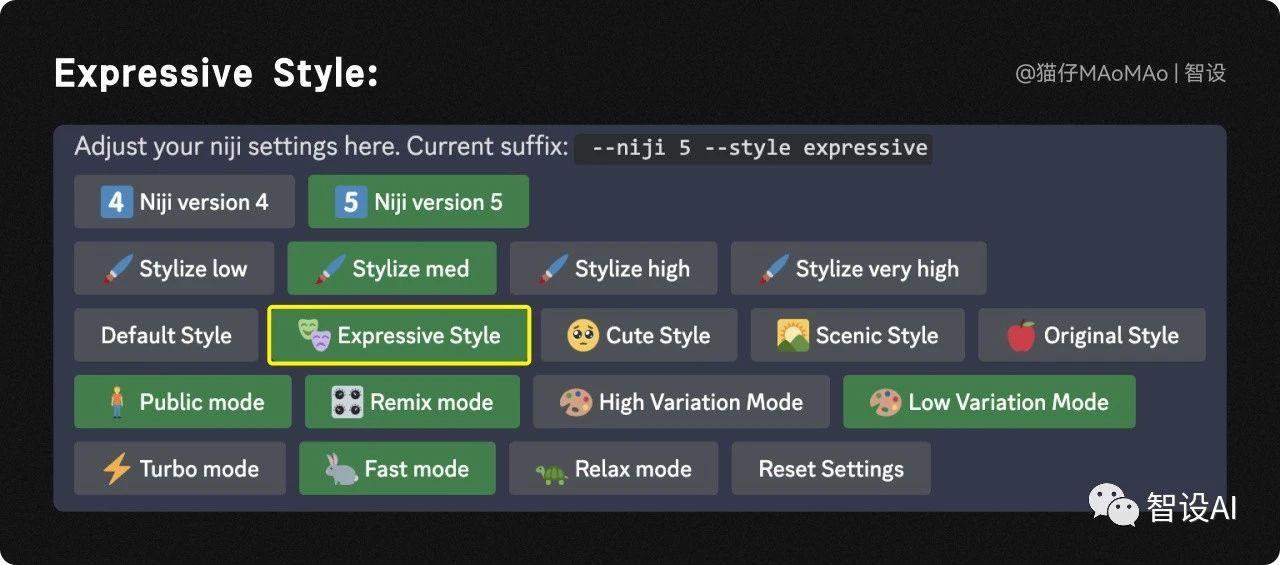Toggle Fast mode rabbit option
The width and height of the screenshot is (1280, 565).
tap(397, 468)
